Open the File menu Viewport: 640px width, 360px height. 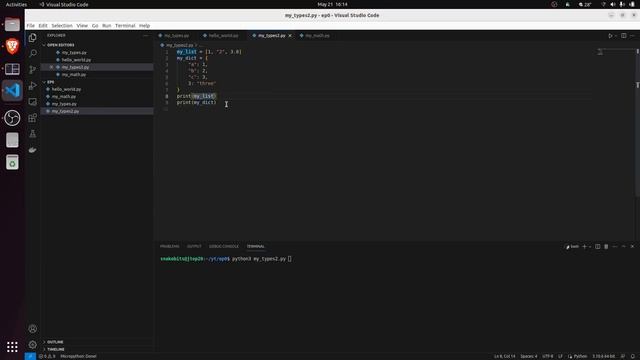pyautogui.click(x=31, y=26)
